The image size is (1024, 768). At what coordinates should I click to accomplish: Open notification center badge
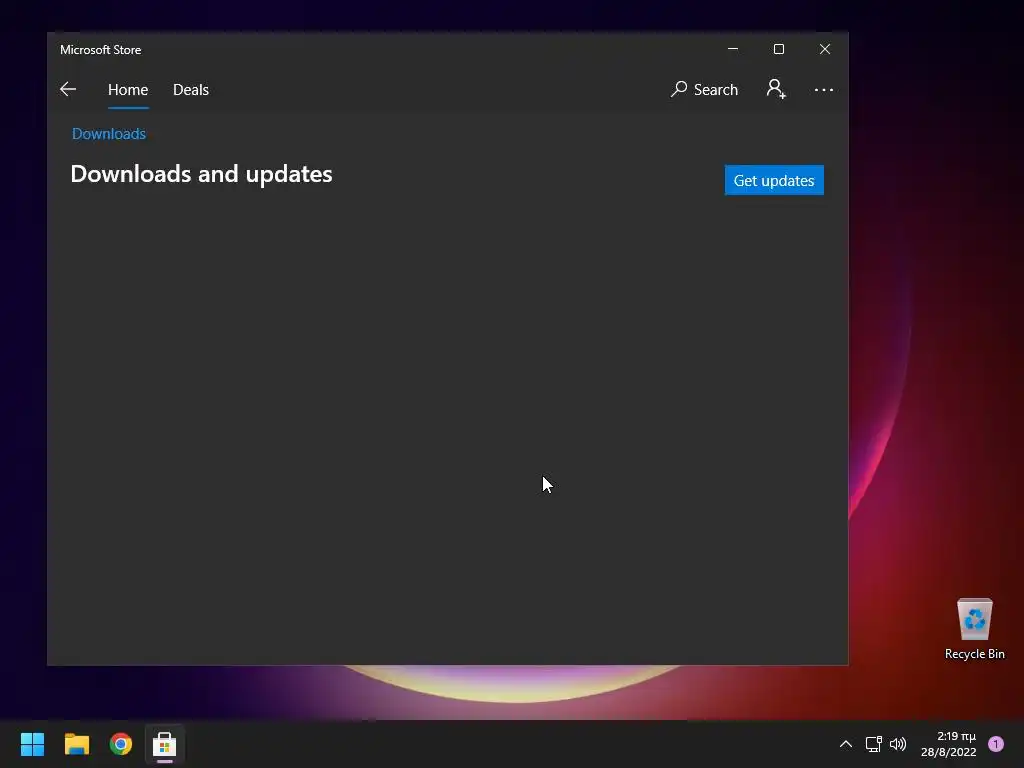pyautogui.click(x=996, y=744)
